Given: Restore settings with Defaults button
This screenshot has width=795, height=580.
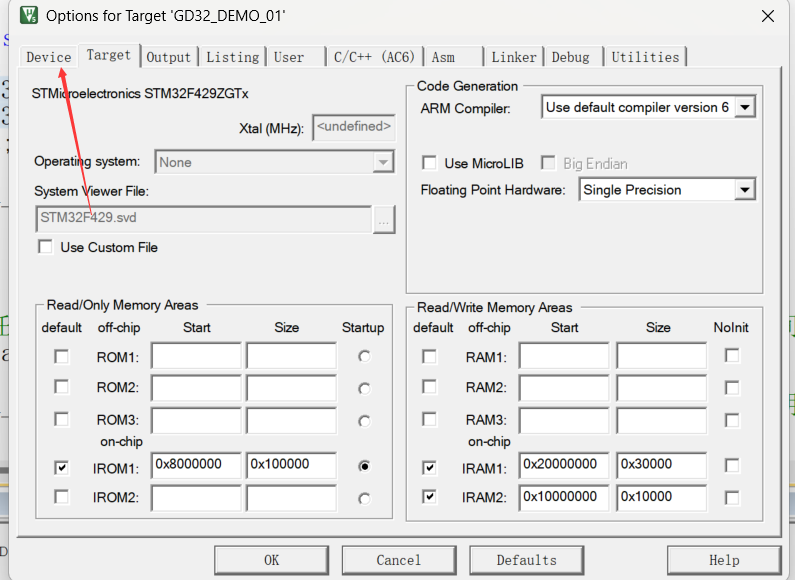Looking at the screenshot, I should point(526,560).
